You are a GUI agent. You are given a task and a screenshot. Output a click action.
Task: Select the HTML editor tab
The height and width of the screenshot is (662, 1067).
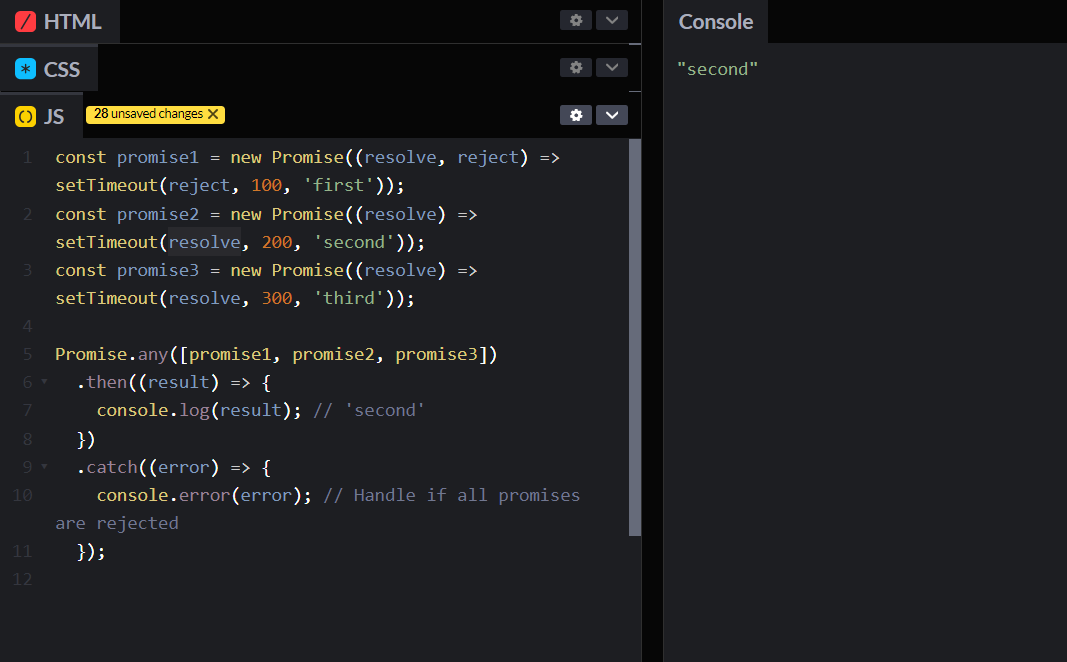coord(59,22)
